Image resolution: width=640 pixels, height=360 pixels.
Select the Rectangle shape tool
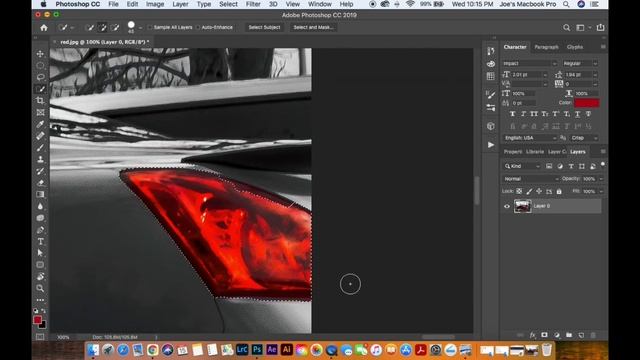click(40, 265)
